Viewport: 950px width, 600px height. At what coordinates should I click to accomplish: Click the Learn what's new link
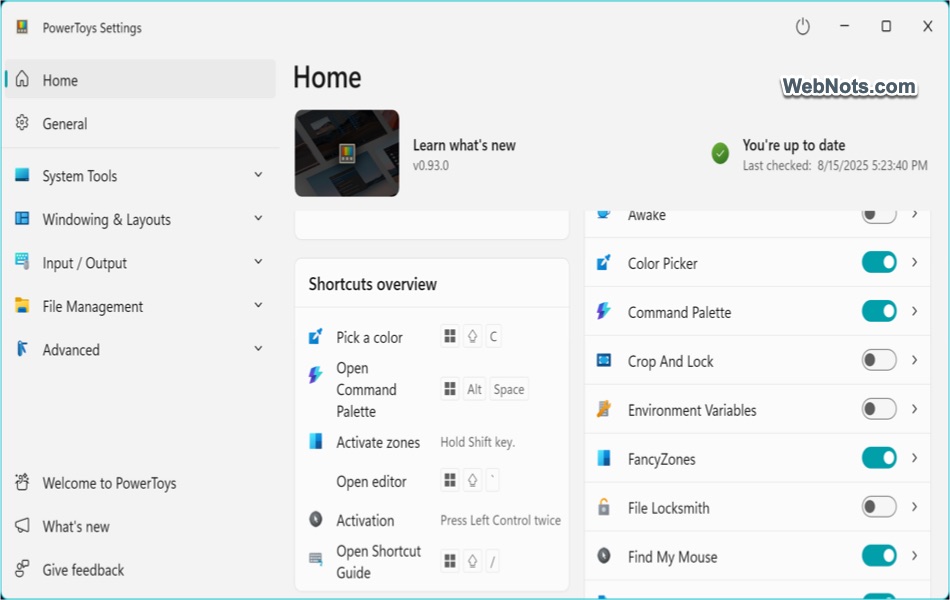(464, 145)
